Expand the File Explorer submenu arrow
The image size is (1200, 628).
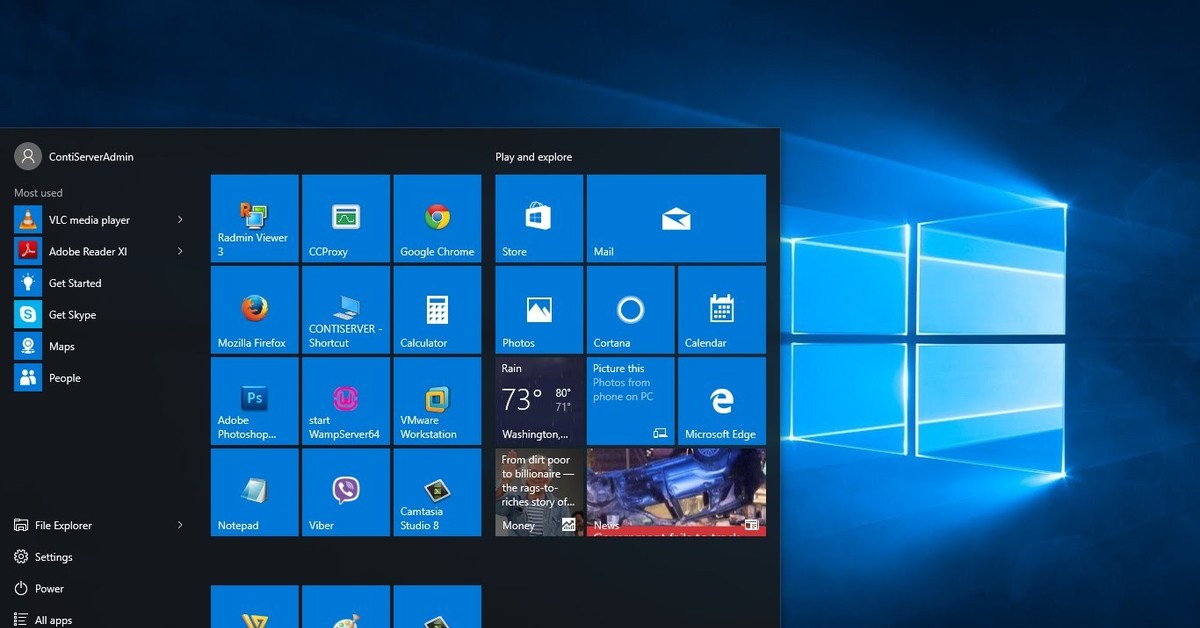tap(180, 525)
